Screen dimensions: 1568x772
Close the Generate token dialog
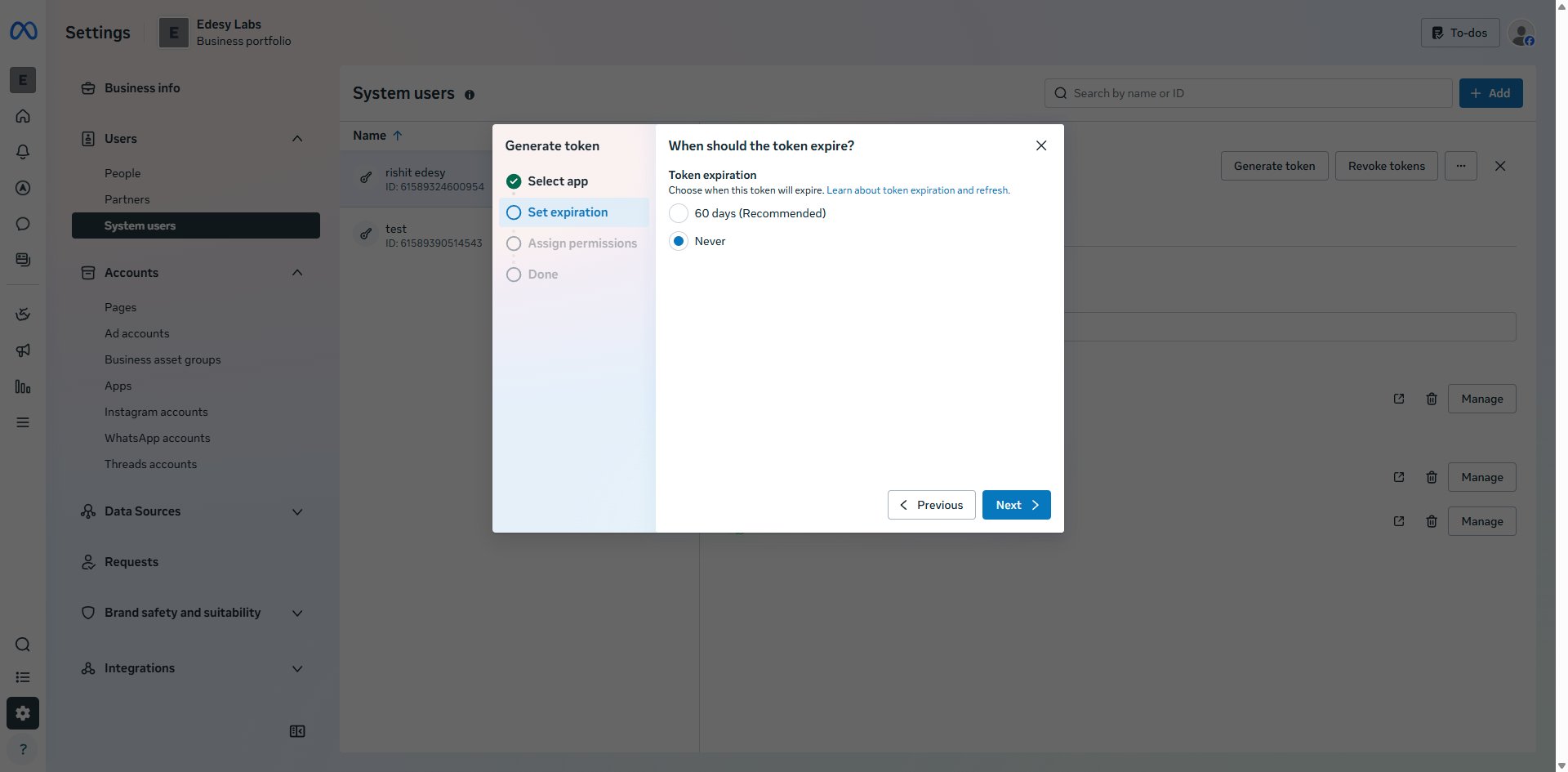pyautogui.click(x=1041, y=145)
